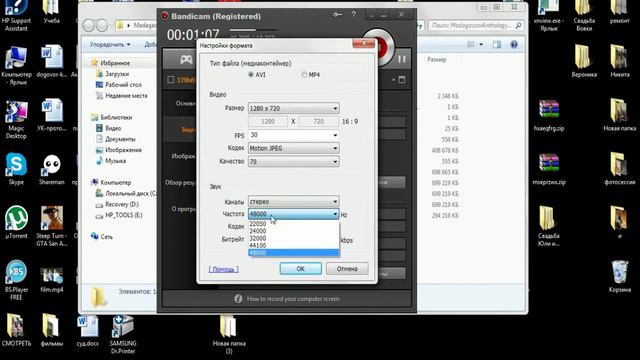Viewport: 640px width, 360px height.
Task: Select the Skype desktop icon
Action: 16,169
